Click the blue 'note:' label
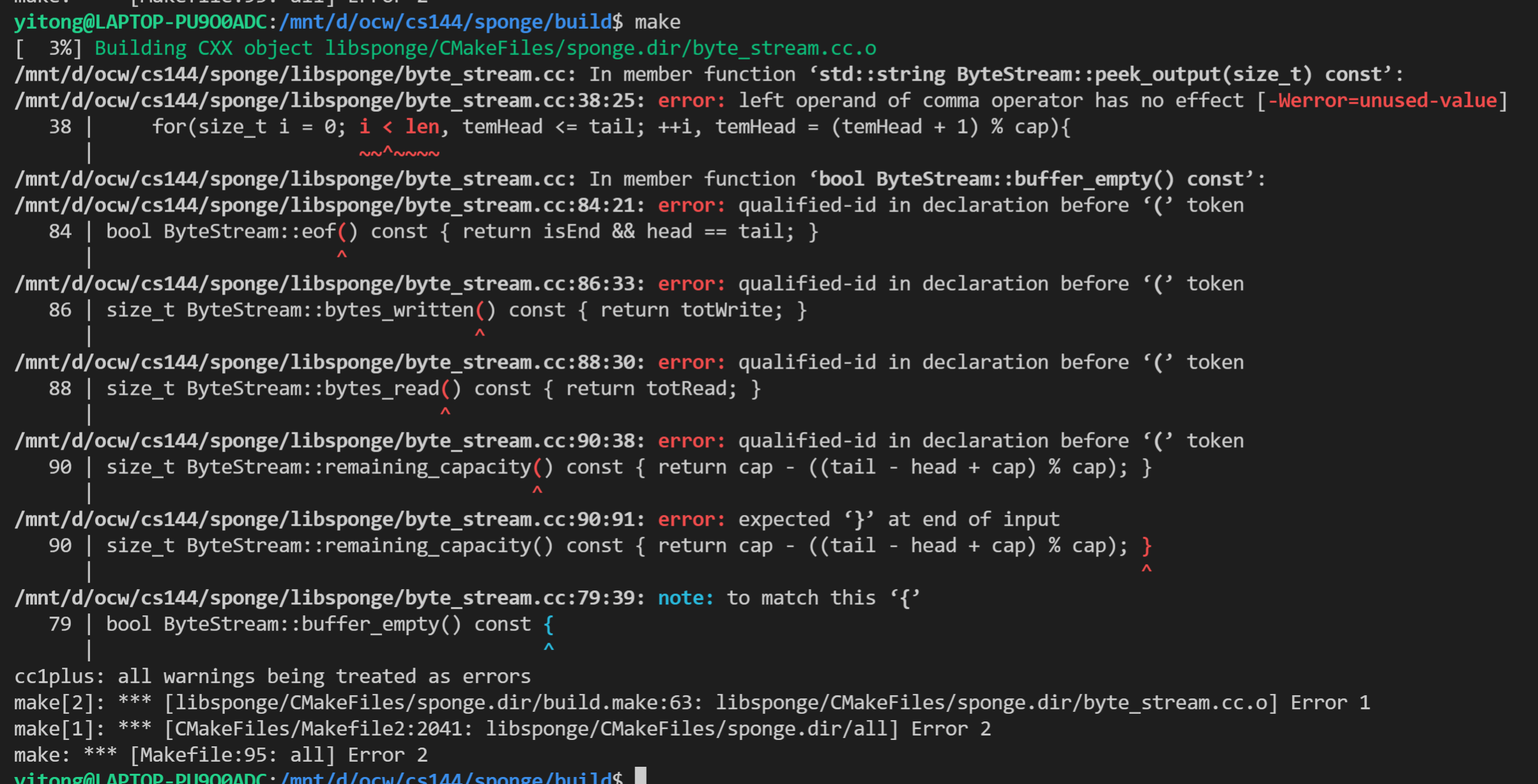The image size is (1538, 784). pos(686,599)
